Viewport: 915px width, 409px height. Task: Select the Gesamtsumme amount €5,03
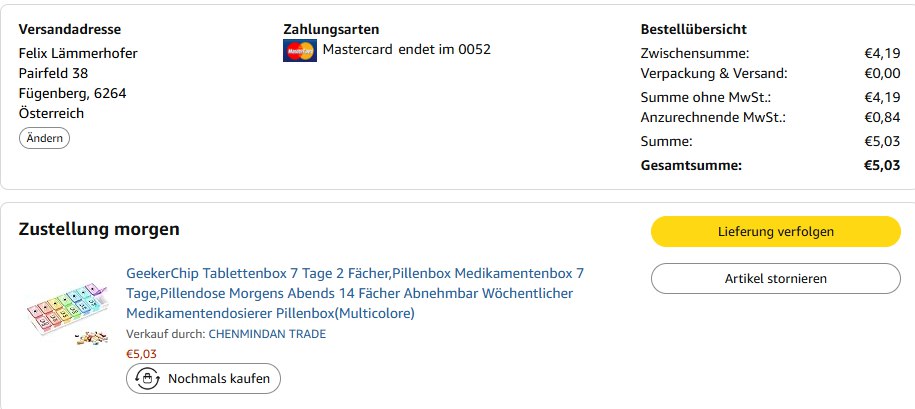pyautogui.click(x=882, y=165)
